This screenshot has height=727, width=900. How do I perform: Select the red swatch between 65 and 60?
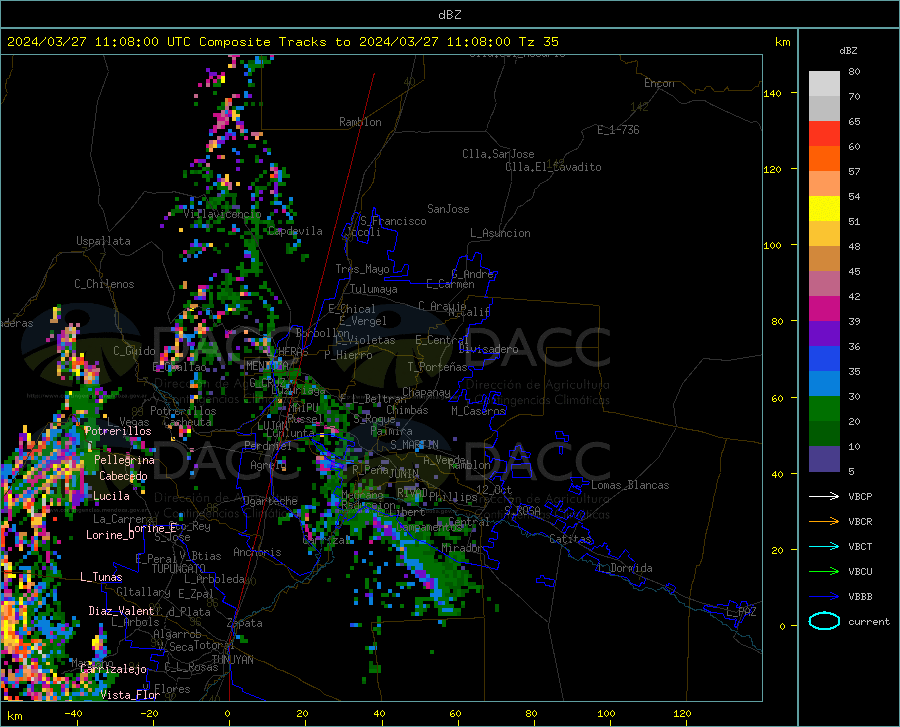click(824, 134)
